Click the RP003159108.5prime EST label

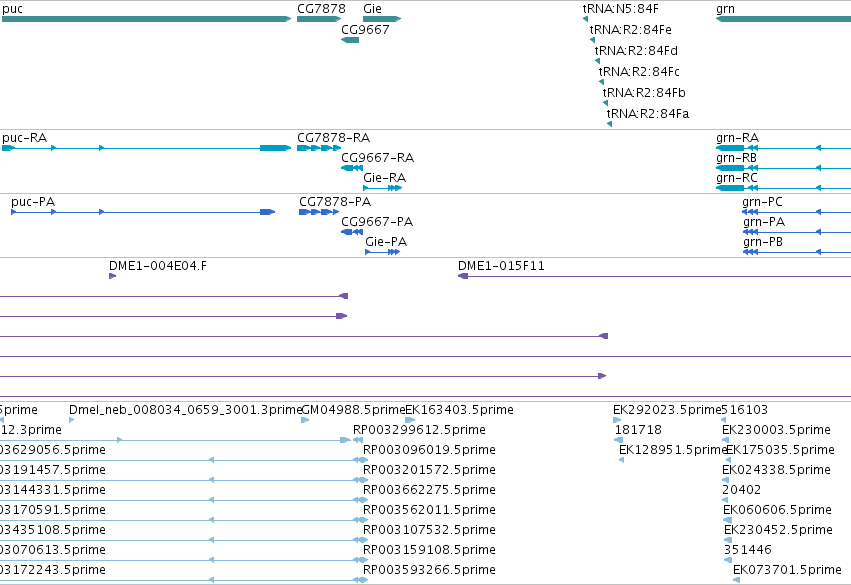click(429, 550)
